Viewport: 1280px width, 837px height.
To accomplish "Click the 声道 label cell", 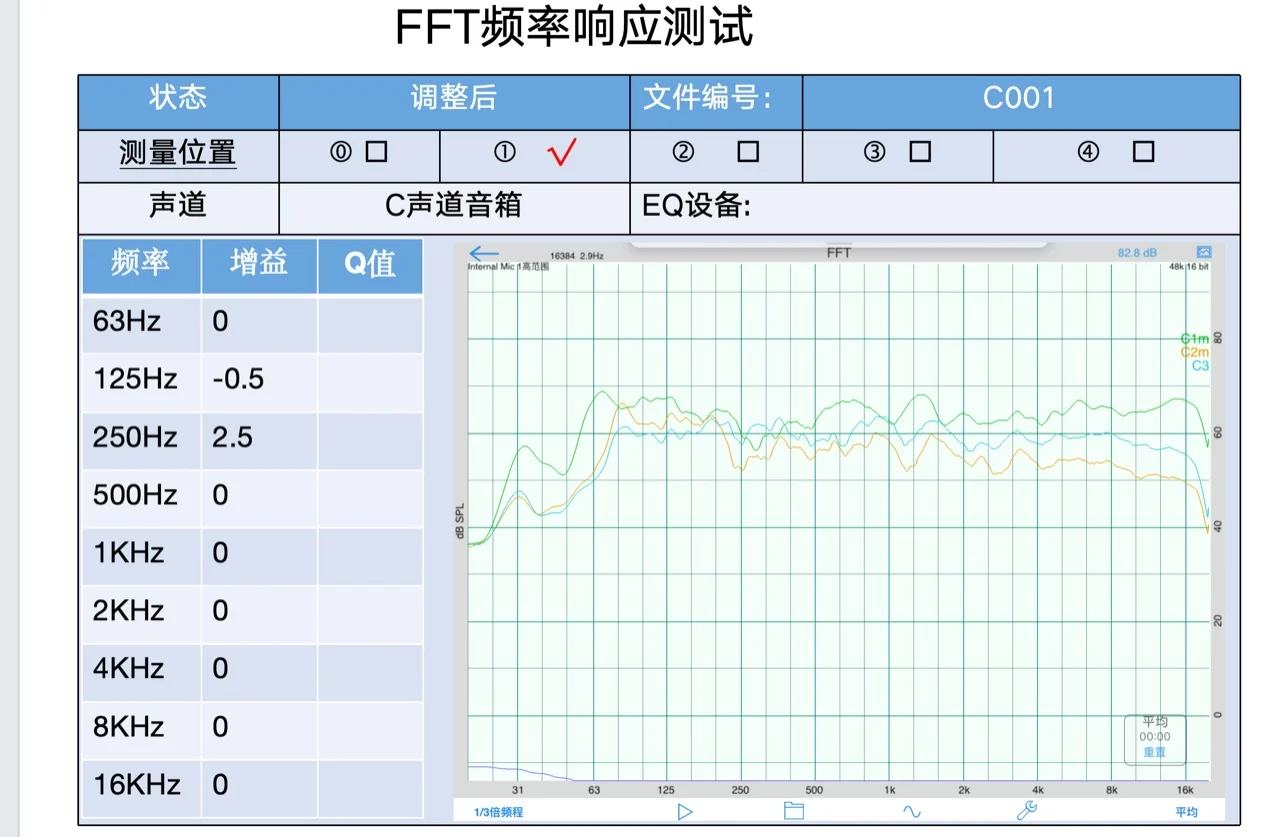I will (179, 208).
